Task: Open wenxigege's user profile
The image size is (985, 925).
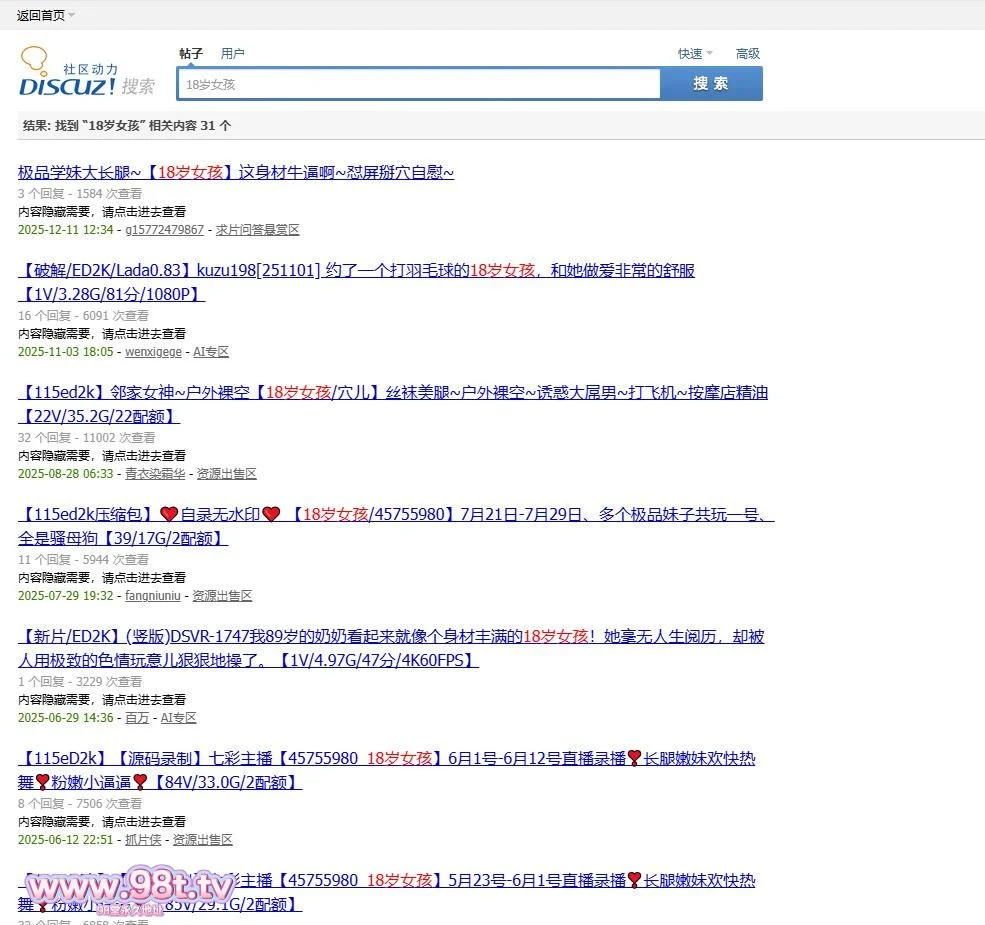Action: coord(153,352)
